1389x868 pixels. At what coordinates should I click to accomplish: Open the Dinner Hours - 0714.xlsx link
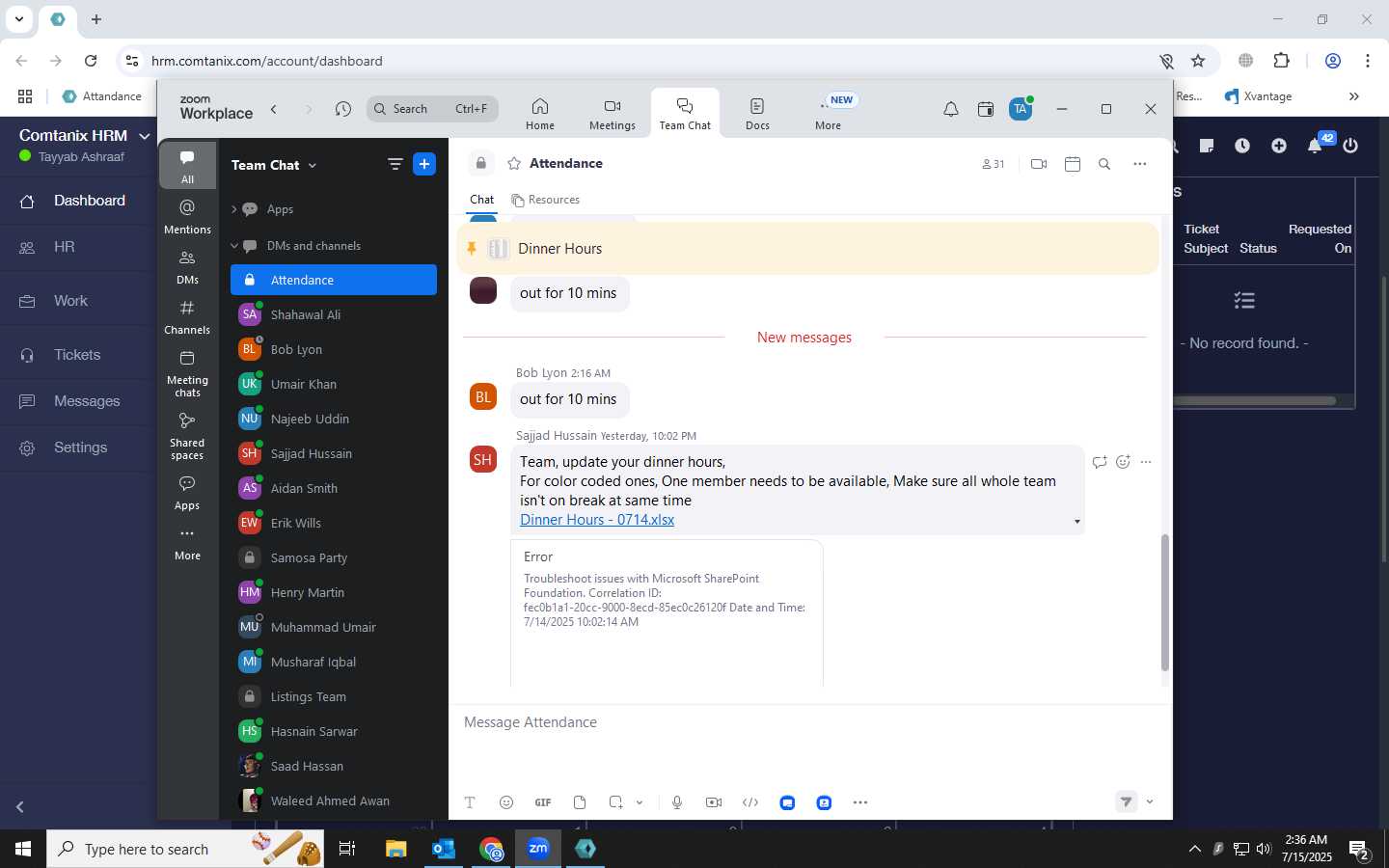(597, 519)
